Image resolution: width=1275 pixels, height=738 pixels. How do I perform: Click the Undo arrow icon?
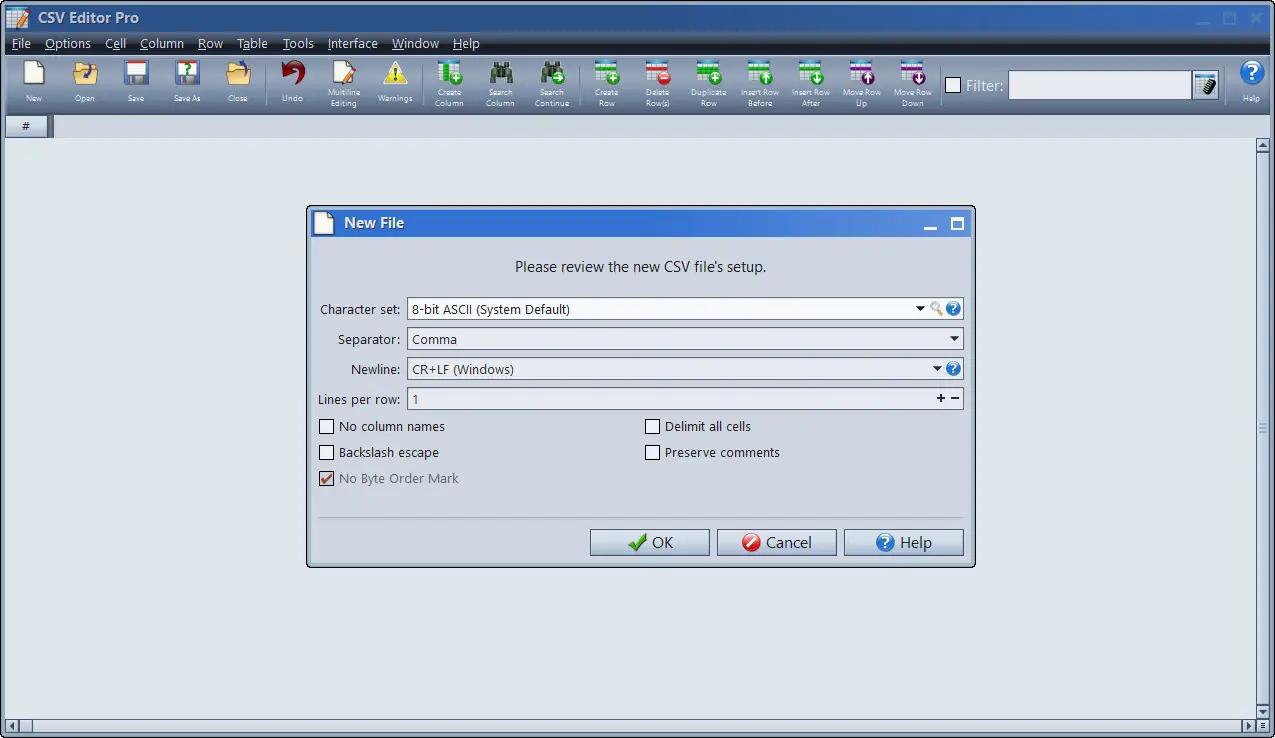[292, 75]
